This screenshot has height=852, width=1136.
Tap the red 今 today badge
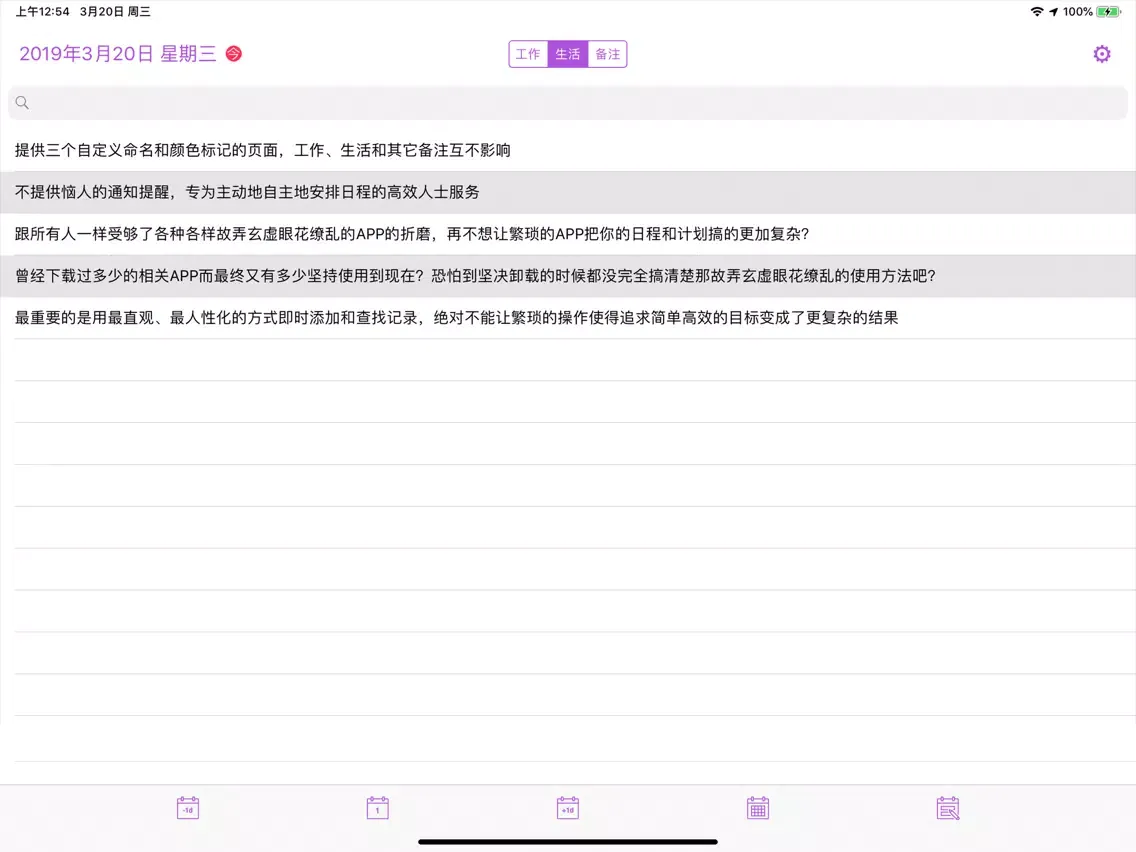pyautogui.click(x=233, y=54)
